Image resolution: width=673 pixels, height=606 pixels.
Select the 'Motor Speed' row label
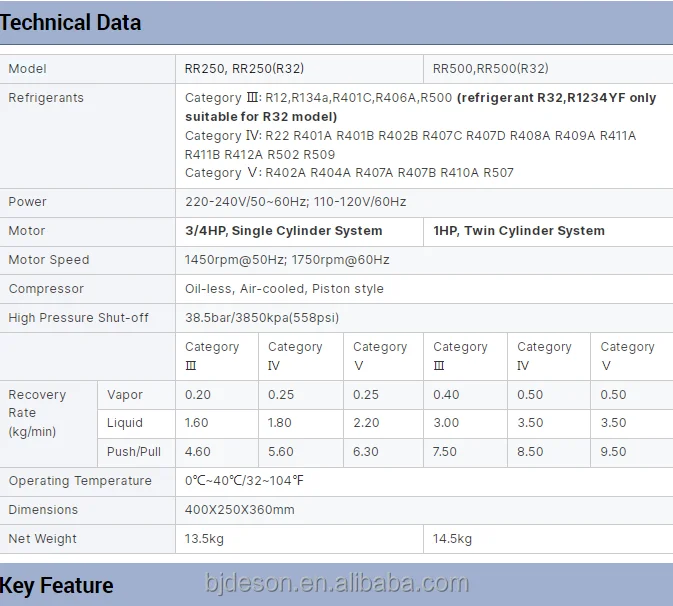point(49,260)
